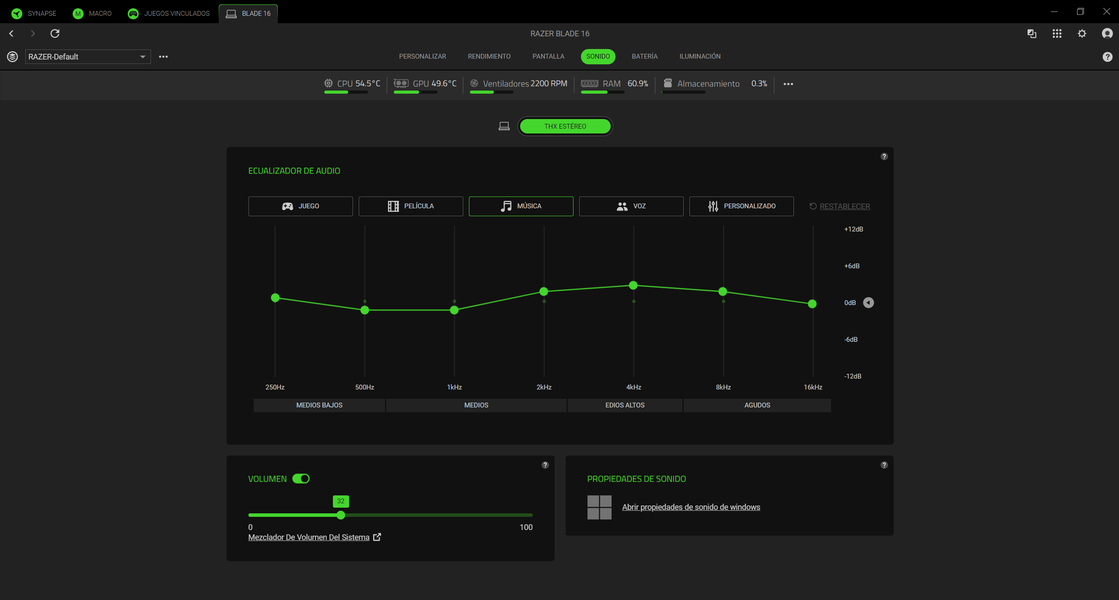Refresh the page with the reload icon
This screenshot has height=600, width=1119.
(x=55, y=34)
